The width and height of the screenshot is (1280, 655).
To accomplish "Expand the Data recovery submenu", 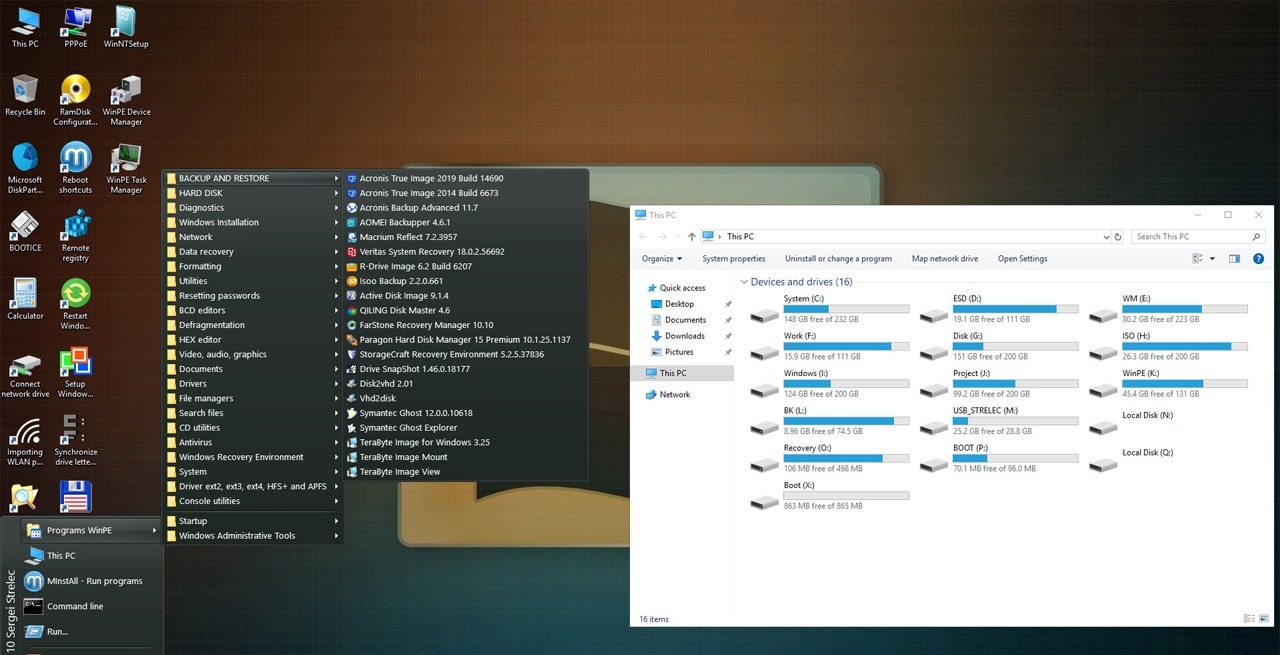I will [253, 252].
